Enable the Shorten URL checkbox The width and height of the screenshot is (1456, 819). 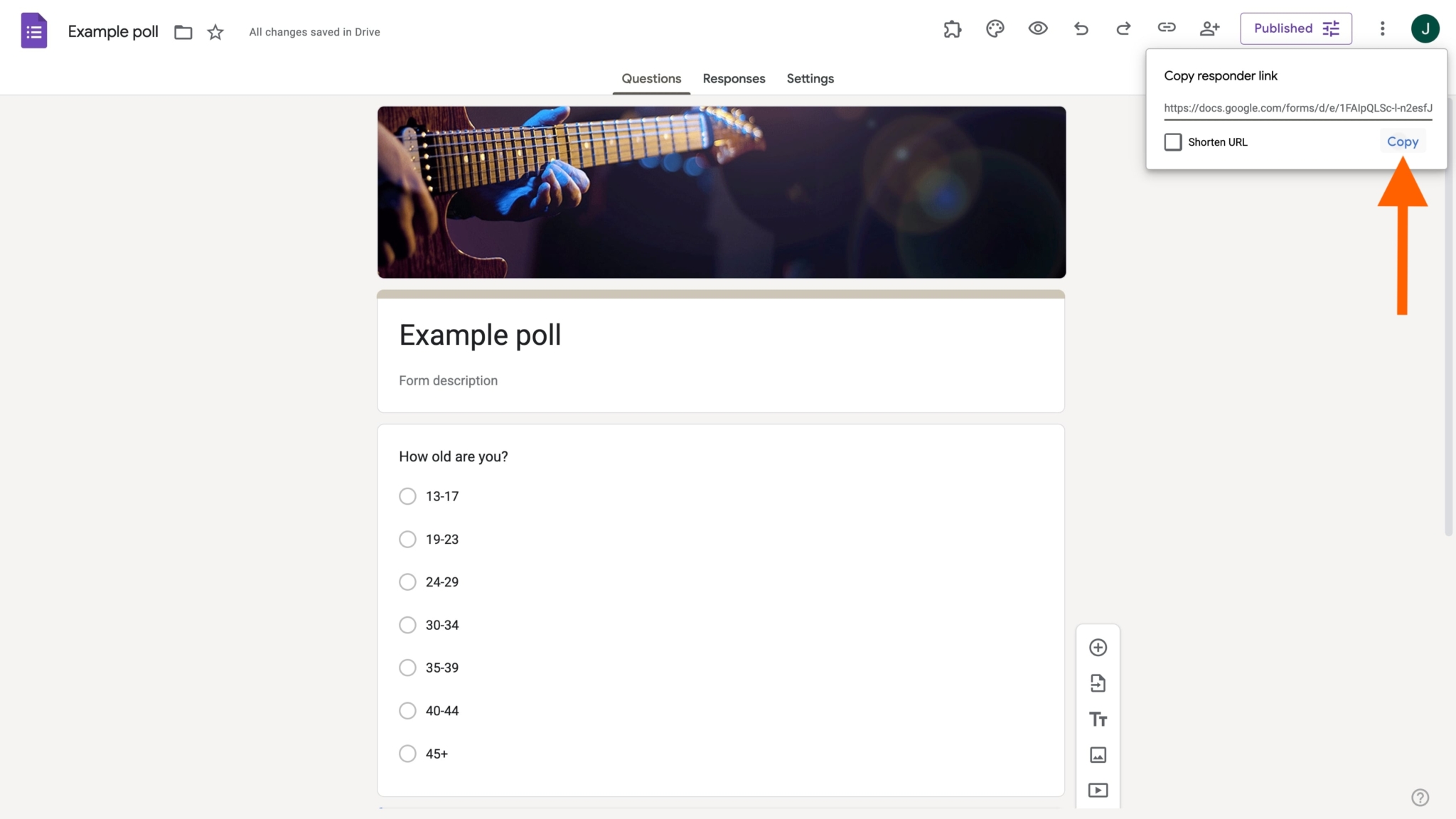(1172, 141)
